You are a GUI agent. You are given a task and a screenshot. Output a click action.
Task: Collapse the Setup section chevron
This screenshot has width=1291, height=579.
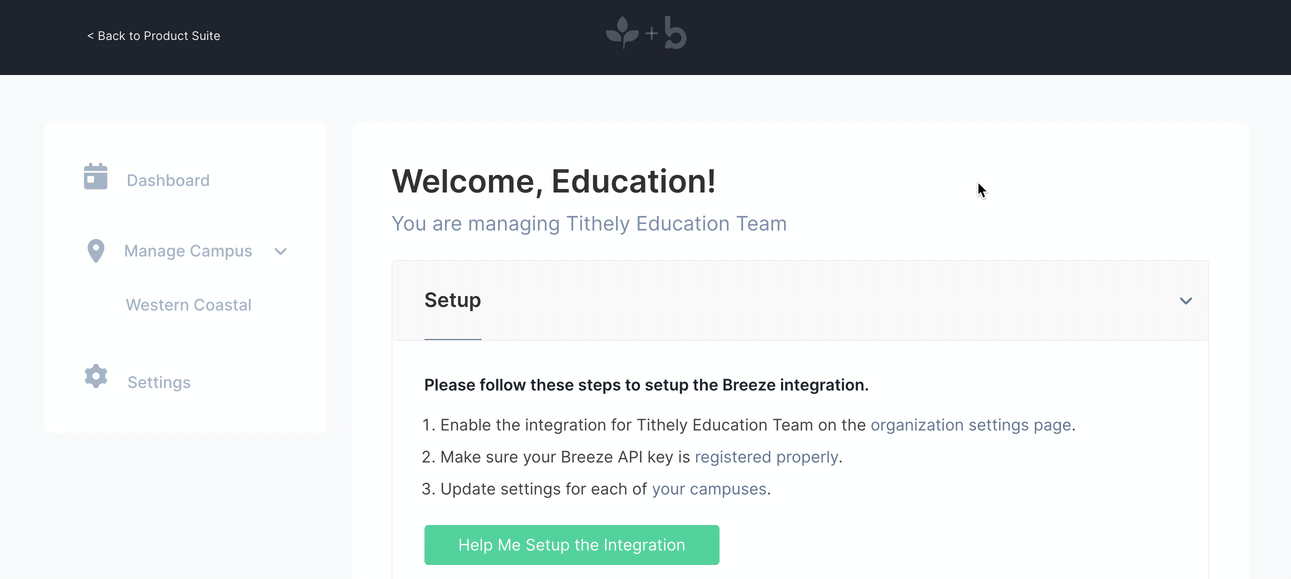(x=1185, y=301)
